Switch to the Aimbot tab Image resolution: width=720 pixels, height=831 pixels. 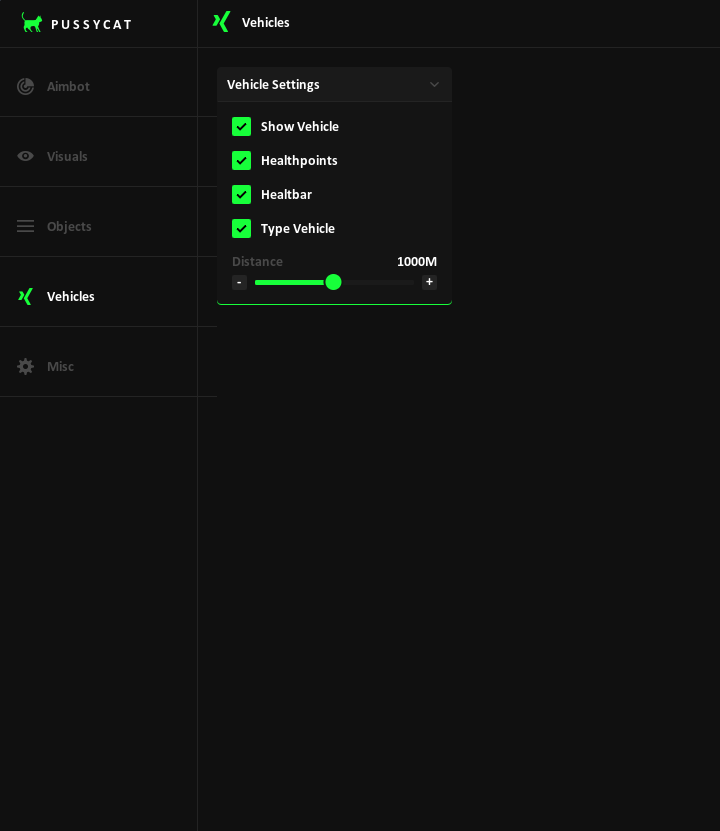click(68, 86)
